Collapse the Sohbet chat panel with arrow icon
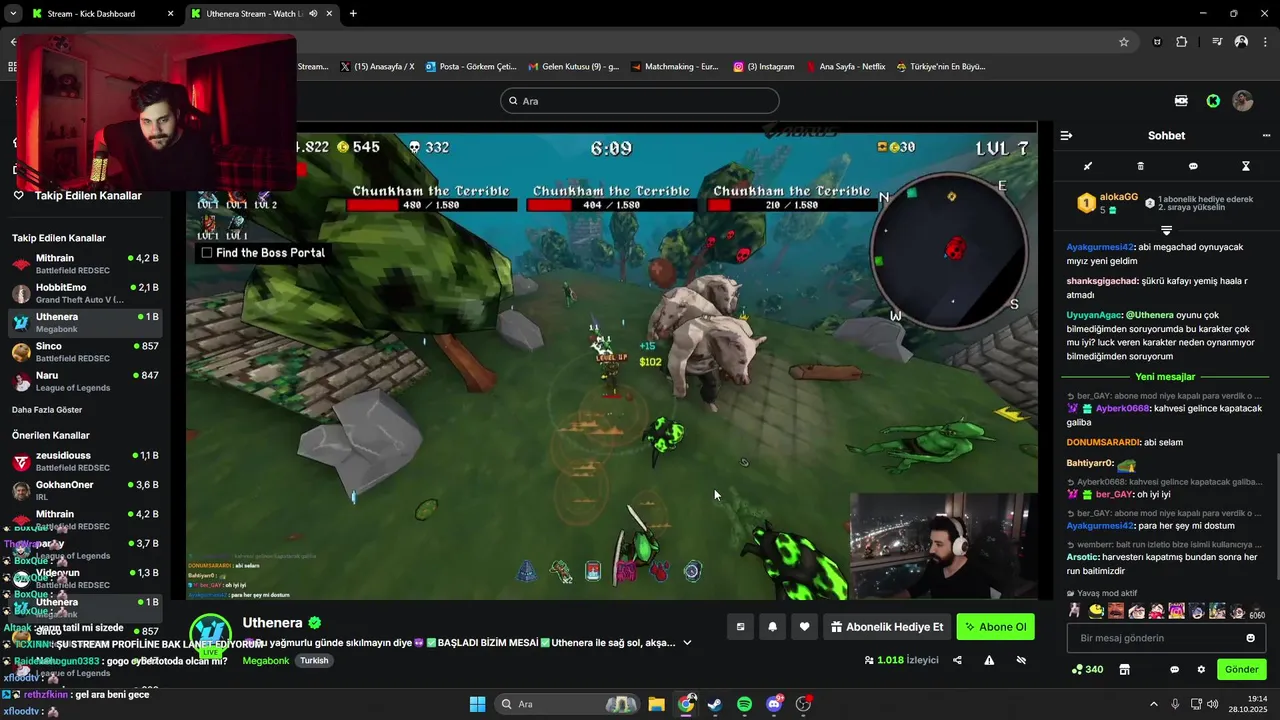 tap(1066, 135)
